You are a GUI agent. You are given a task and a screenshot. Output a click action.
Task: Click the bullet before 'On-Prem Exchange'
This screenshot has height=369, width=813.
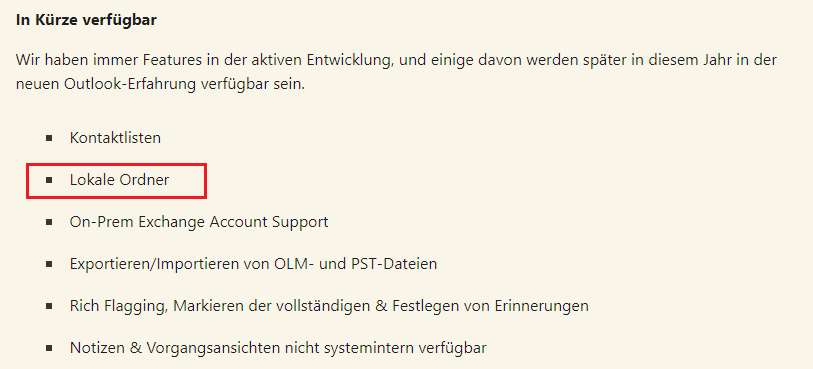coord(49,222)
